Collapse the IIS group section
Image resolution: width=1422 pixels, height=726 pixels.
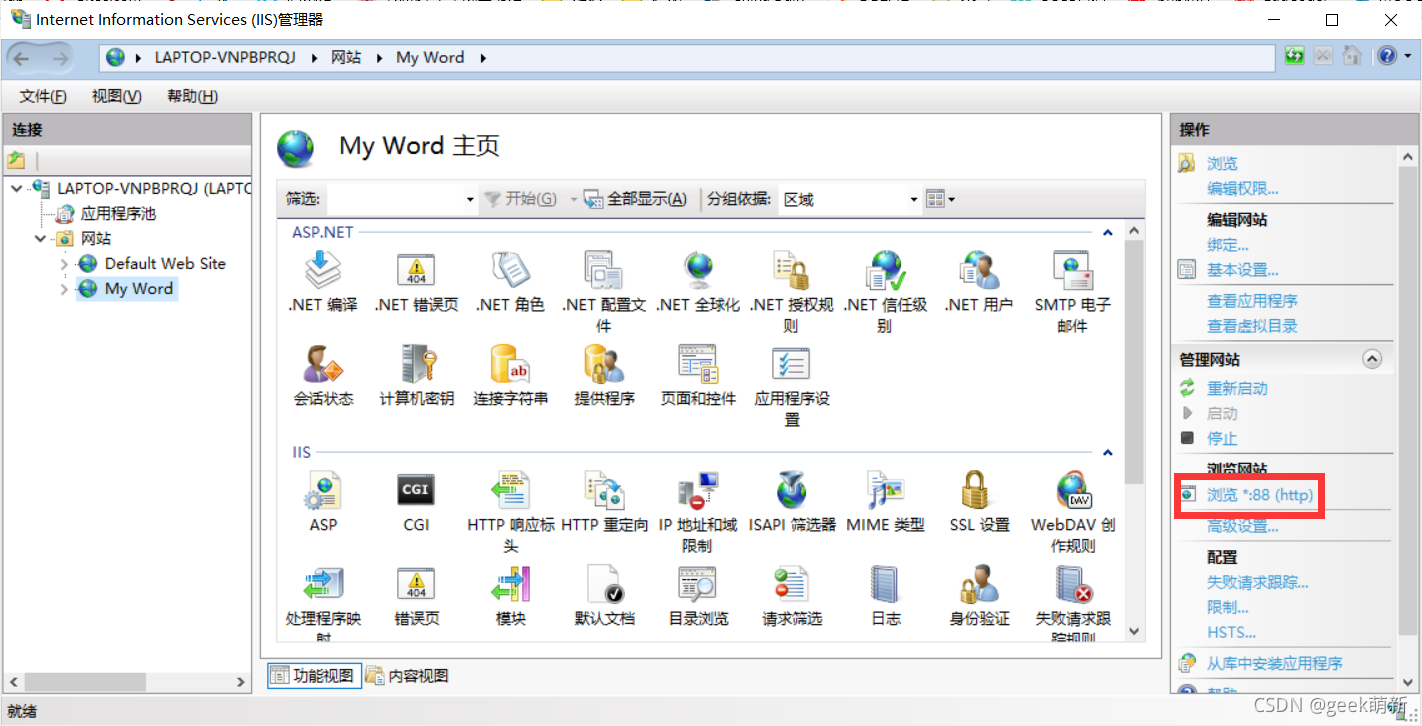click(x=1108, y=453)
